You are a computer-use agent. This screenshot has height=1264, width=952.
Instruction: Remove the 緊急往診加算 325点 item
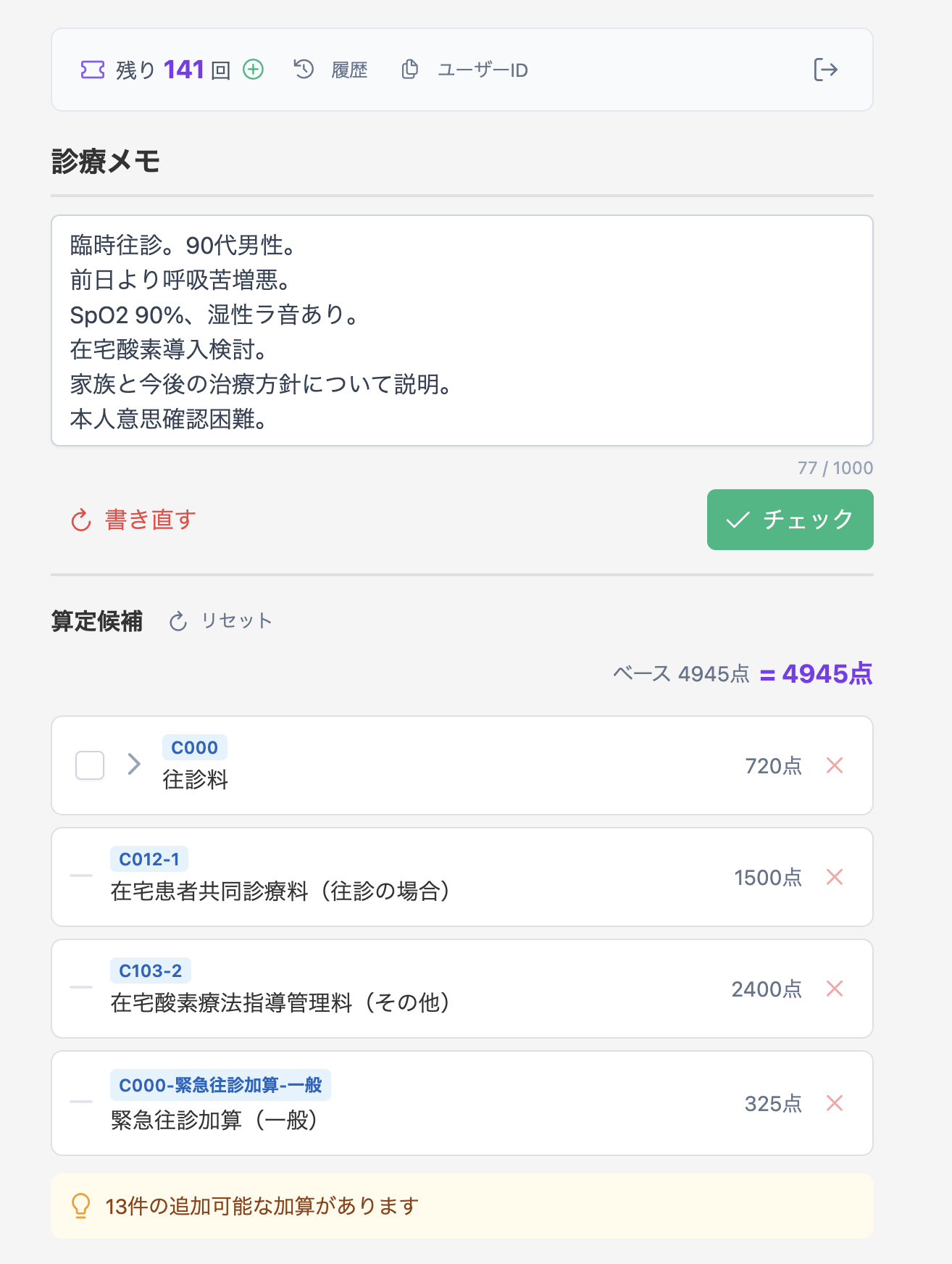835,1103
